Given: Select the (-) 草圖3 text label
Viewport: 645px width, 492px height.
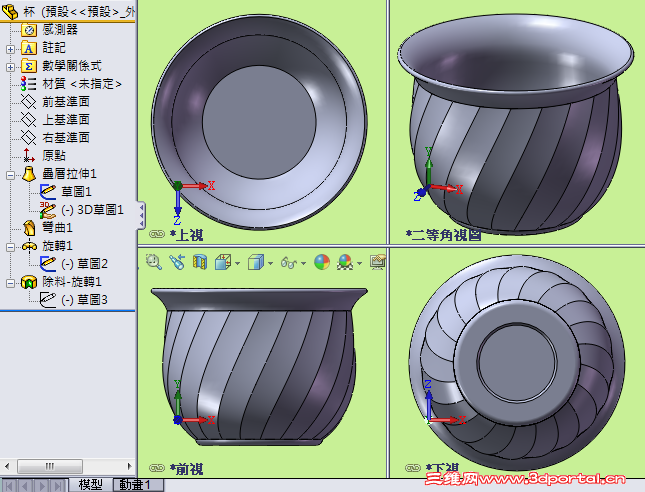Looking at the screenshot, I should pyautogui.click(x=84, y=300).
